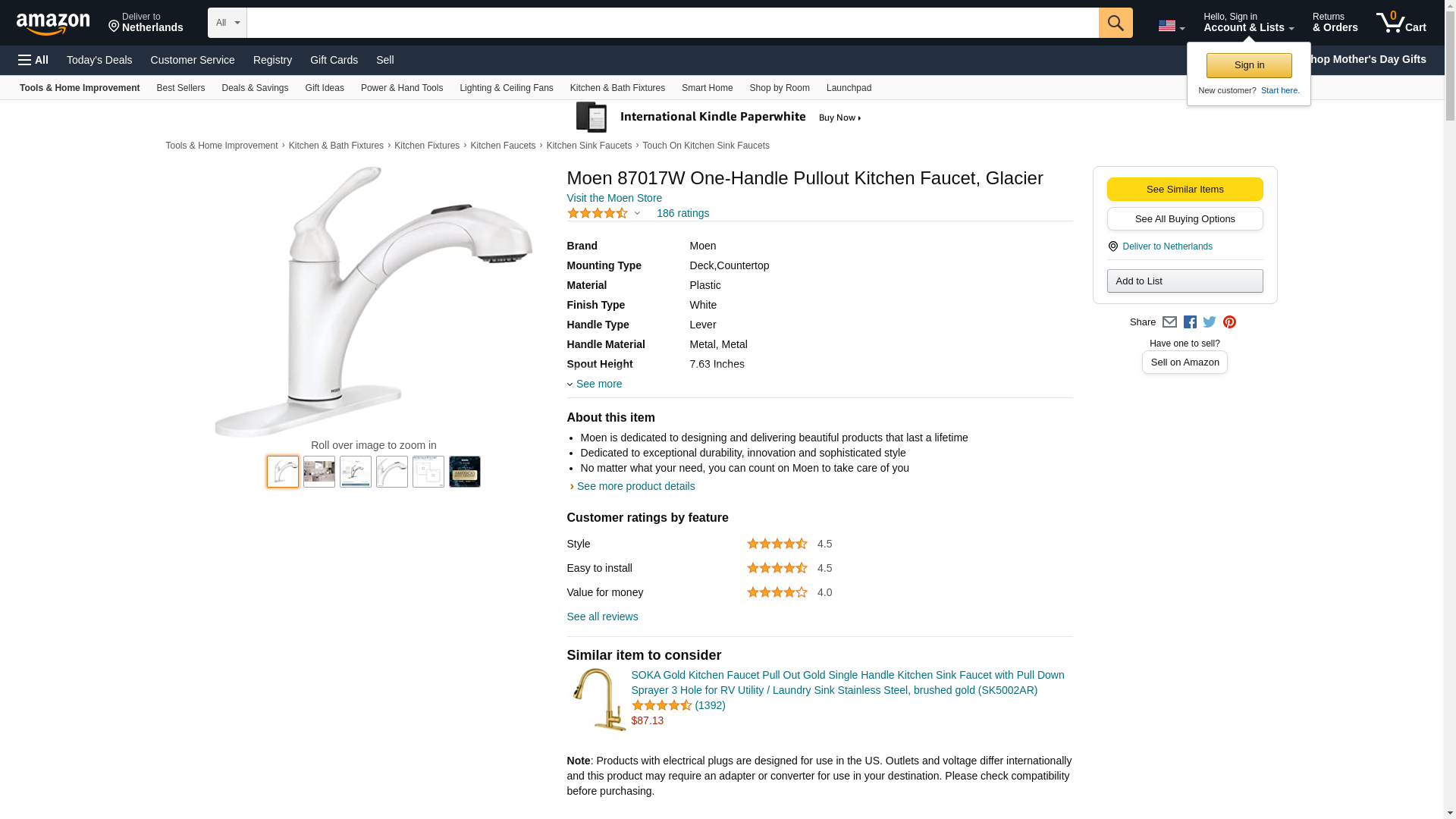Go to Amazon home logo
1456x819 pixels.
(53, 24)
